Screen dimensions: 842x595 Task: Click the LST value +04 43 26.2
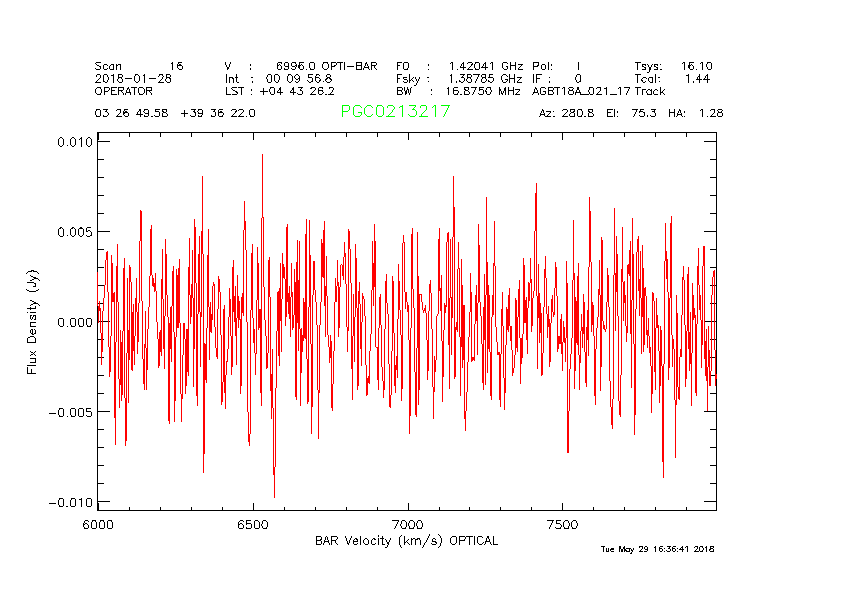click(292, 91)
